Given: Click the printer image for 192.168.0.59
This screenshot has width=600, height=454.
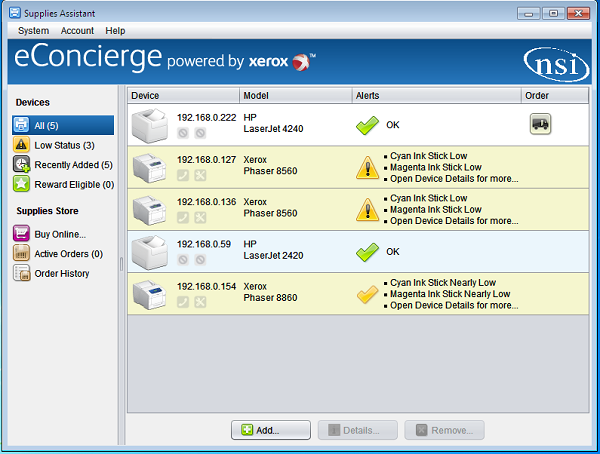Looking at the screenshot, I should tap(150, 252).
